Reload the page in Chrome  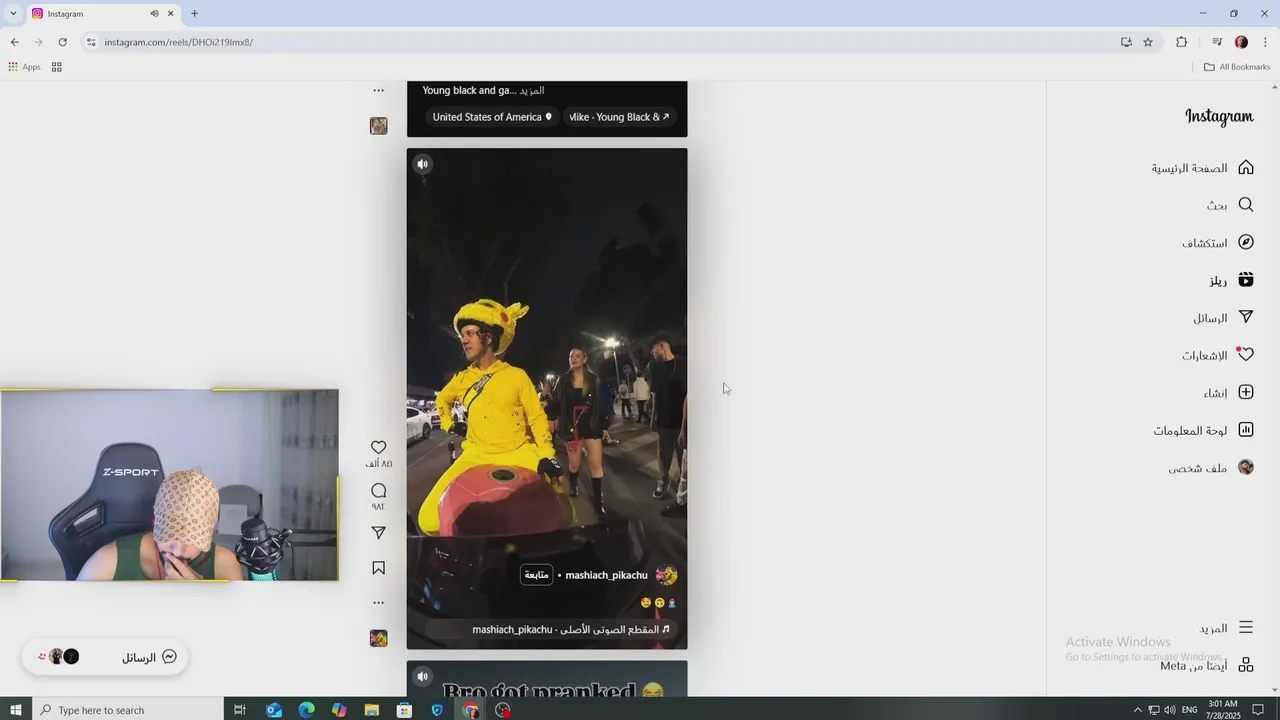[x=62, y=42]
